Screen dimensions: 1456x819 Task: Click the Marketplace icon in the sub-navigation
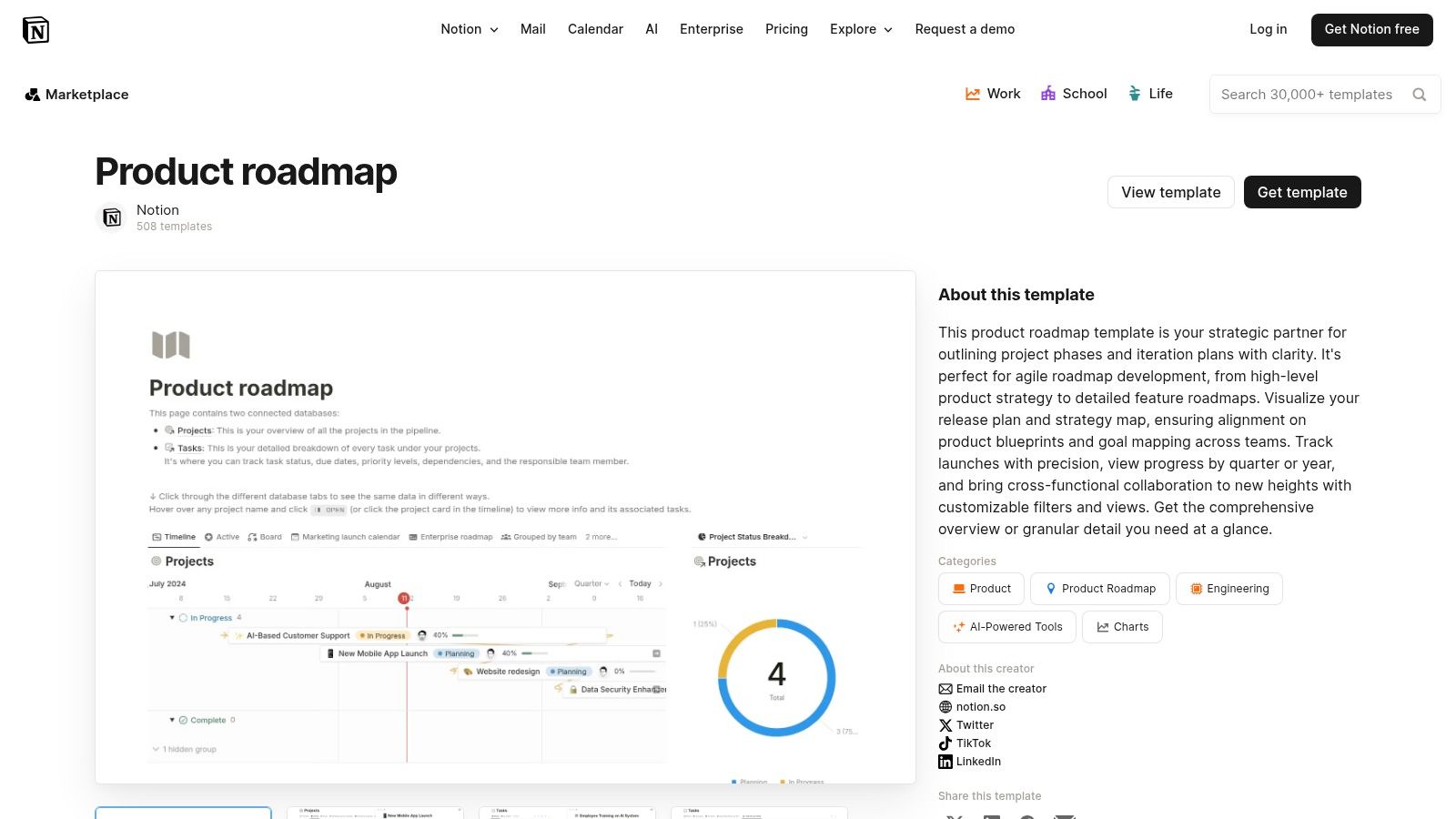click(x=33, y=94)
